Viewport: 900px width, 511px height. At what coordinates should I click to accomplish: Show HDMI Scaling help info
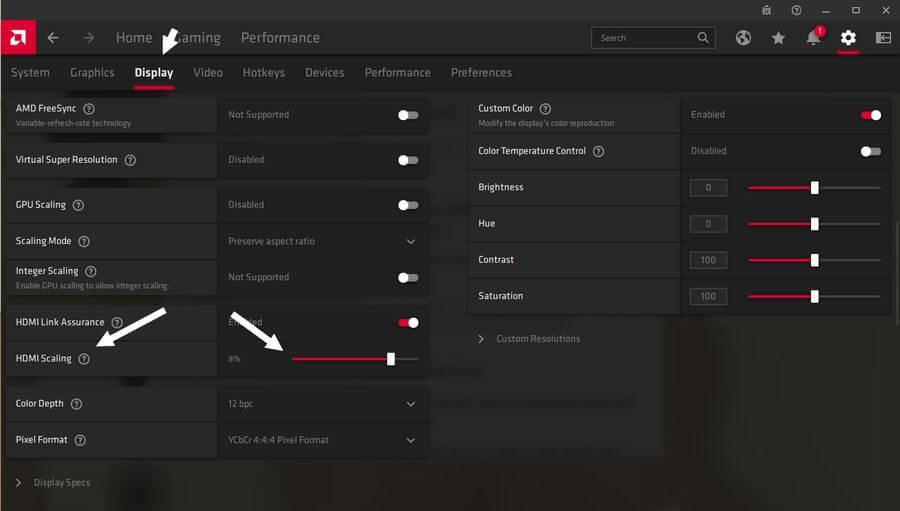tap(84, 359)
